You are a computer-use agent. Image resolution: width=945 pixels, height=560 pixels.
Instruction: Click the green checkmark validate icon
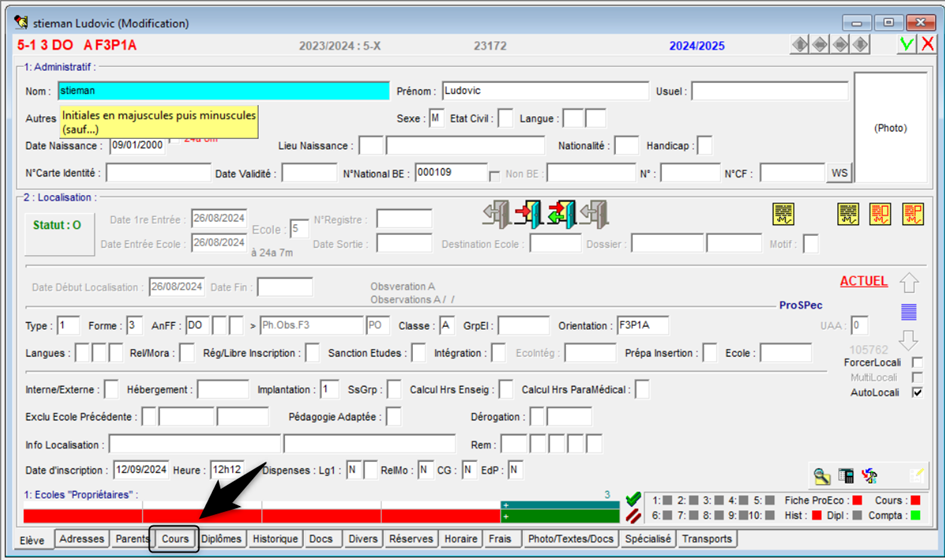click(906, 44)
